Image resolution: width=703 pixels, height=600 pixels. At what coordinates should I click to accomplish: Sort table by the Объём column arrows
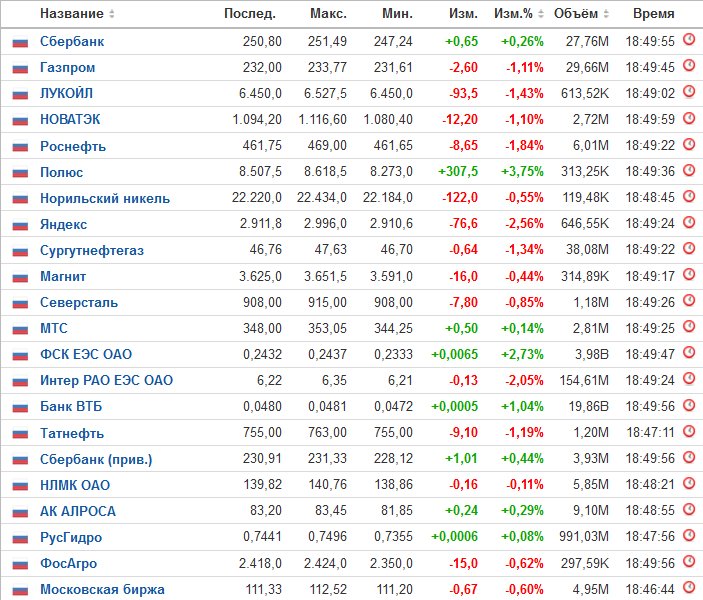coord(606,14)
